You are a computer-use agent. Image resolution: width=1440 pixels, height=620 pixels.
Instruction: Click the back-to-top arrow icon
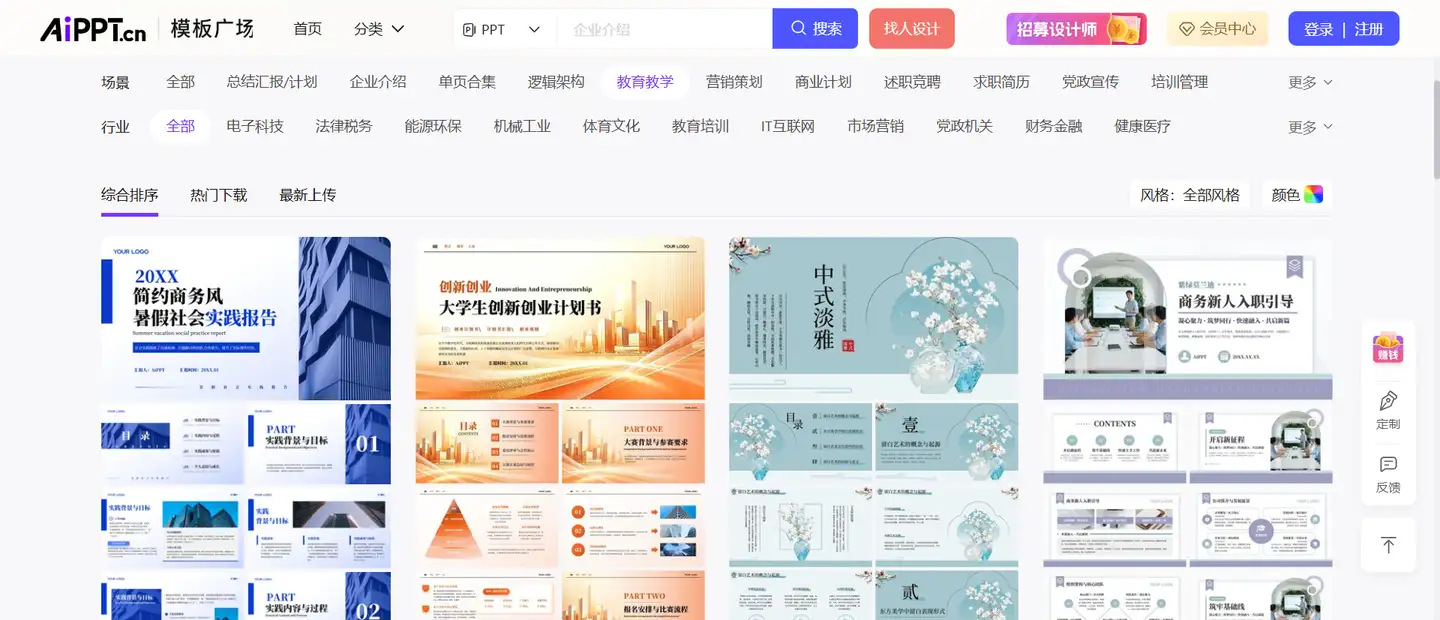click(1388, 545)
